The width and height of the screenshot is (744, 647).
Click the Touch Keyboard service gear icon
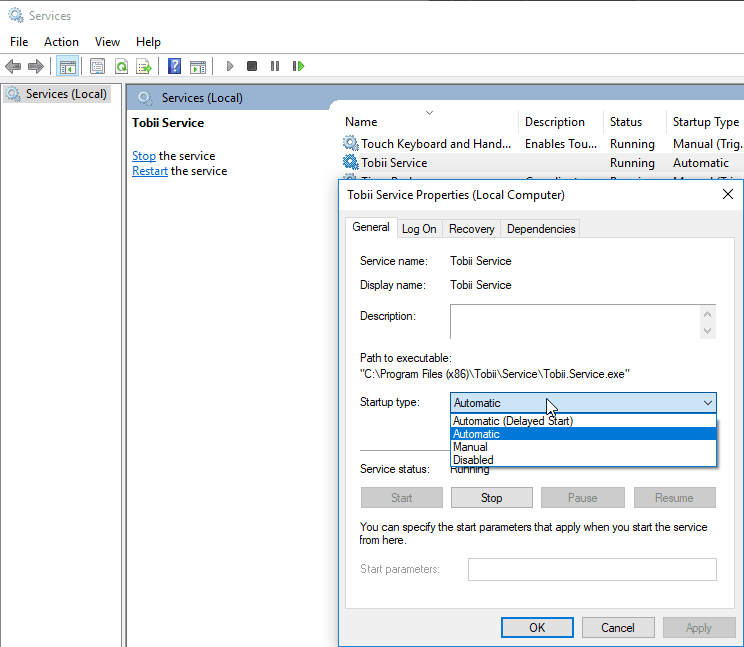pos(351,143)
